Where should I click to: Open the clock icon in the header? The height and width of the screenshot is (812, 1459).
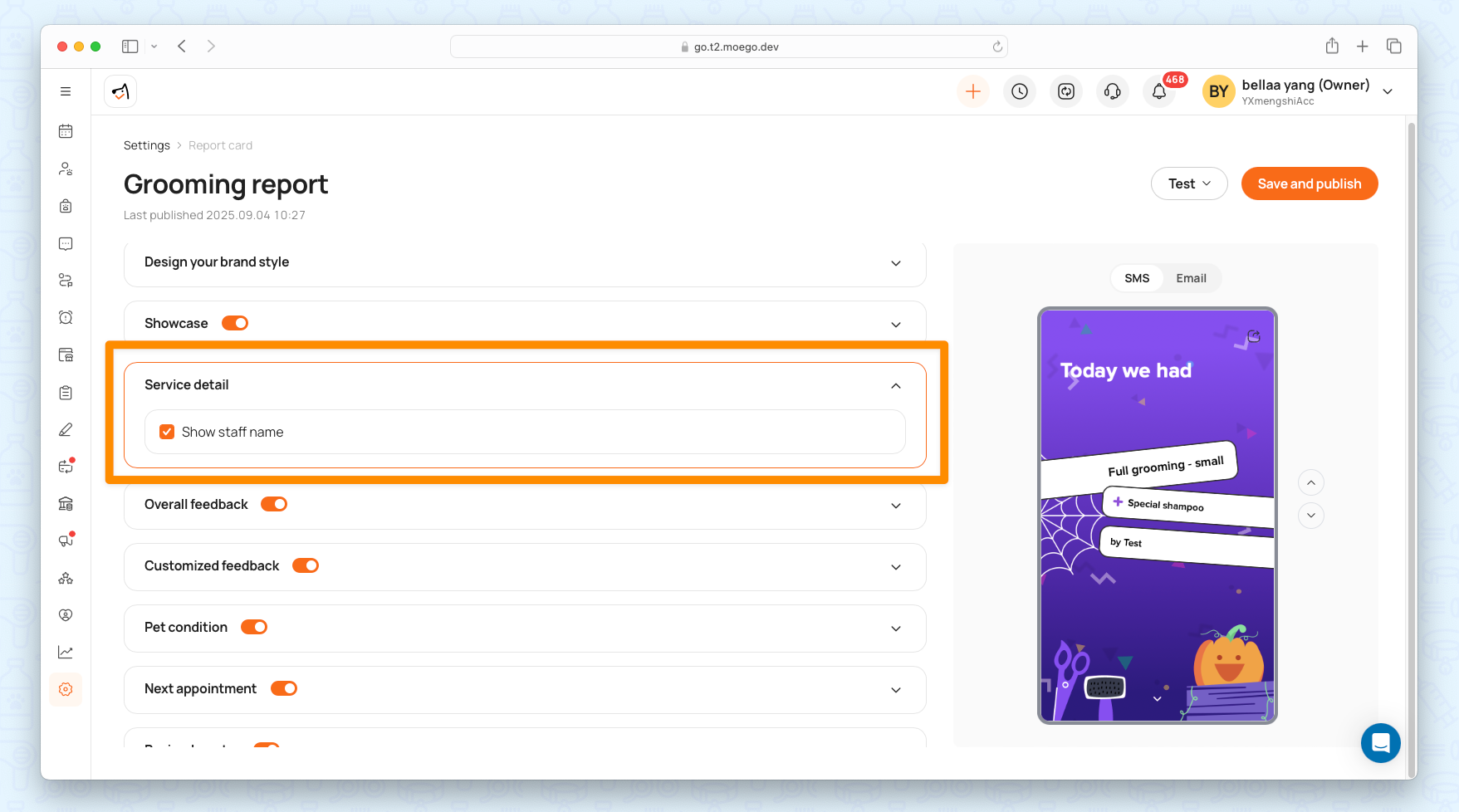(1020, 91)
